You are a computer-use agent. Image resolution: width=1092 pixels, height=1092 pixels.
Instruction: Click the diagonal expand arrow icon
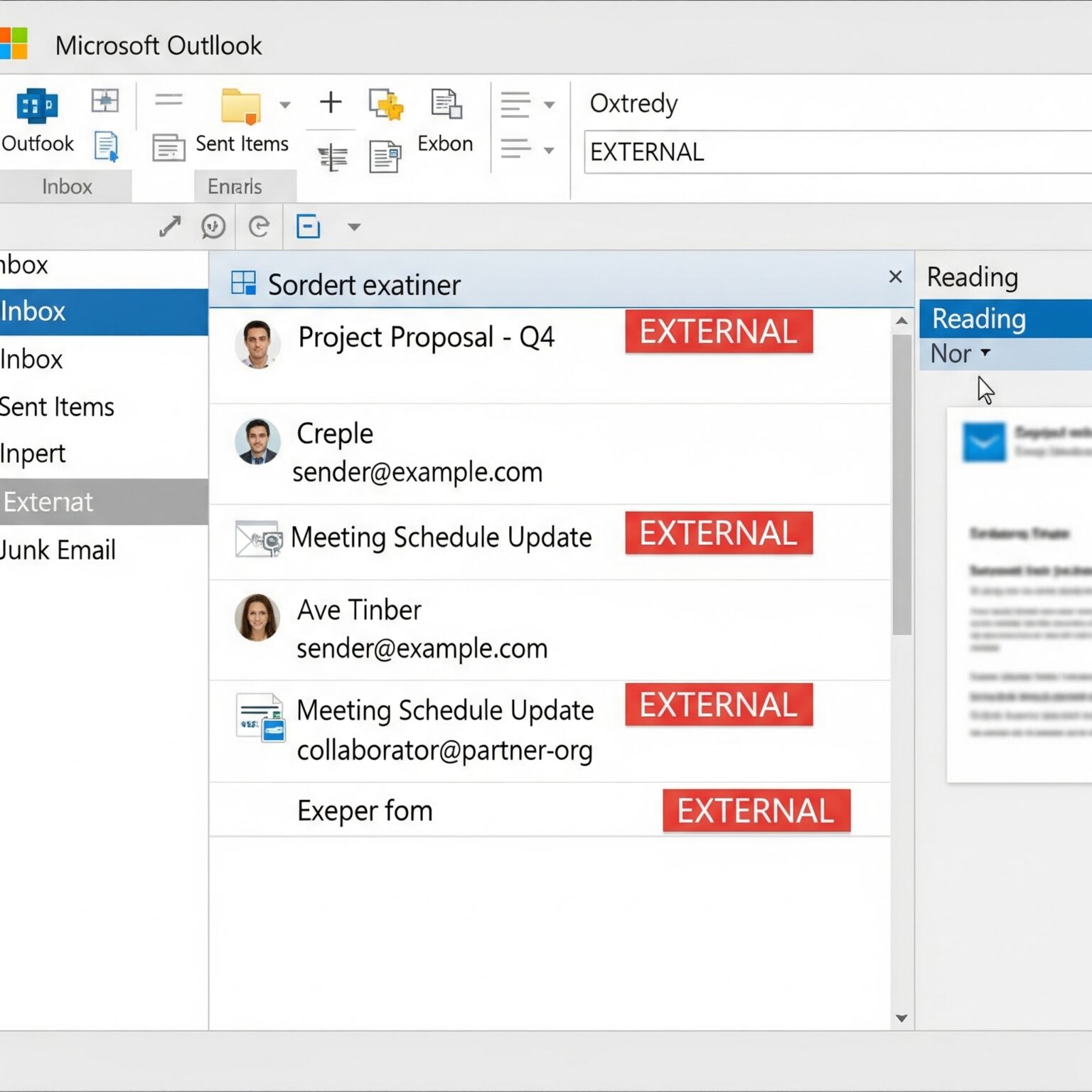pyautogui.click(x=169, y=227)
